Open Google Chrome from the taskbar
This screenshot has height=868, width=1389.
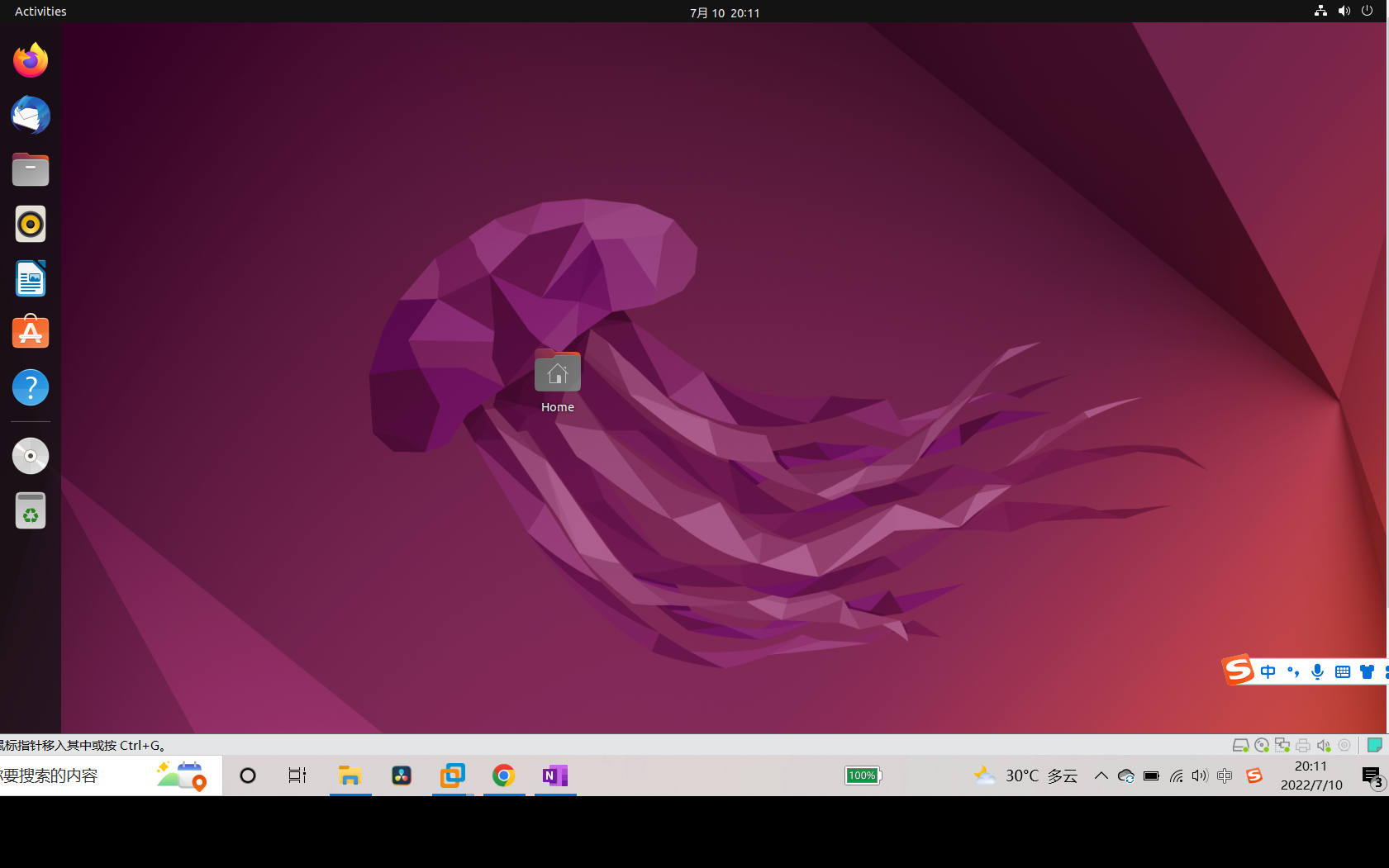tap(504, 776)
